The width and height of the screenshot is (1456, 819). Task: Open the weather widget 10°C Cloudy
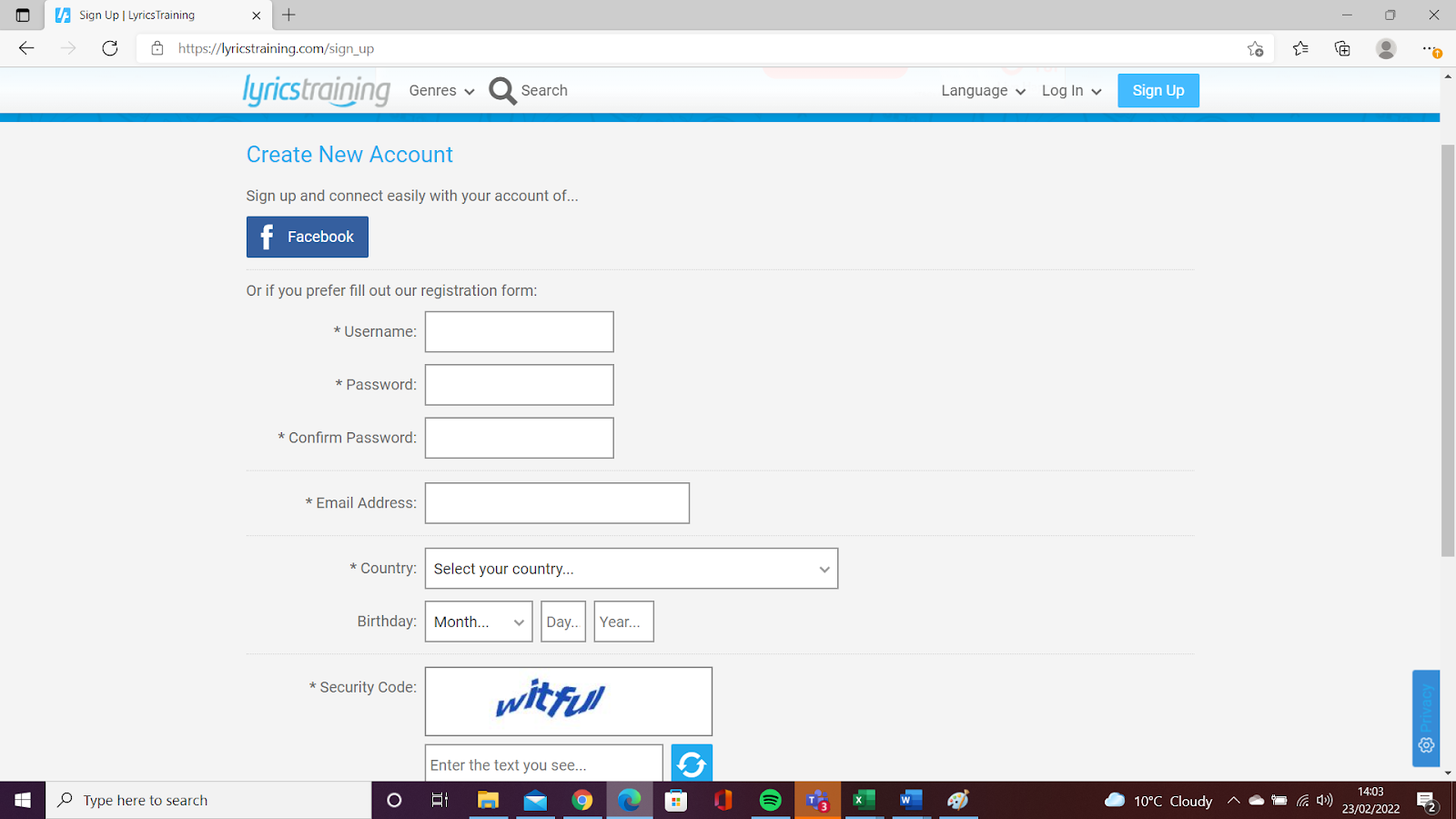[1158, 801]
